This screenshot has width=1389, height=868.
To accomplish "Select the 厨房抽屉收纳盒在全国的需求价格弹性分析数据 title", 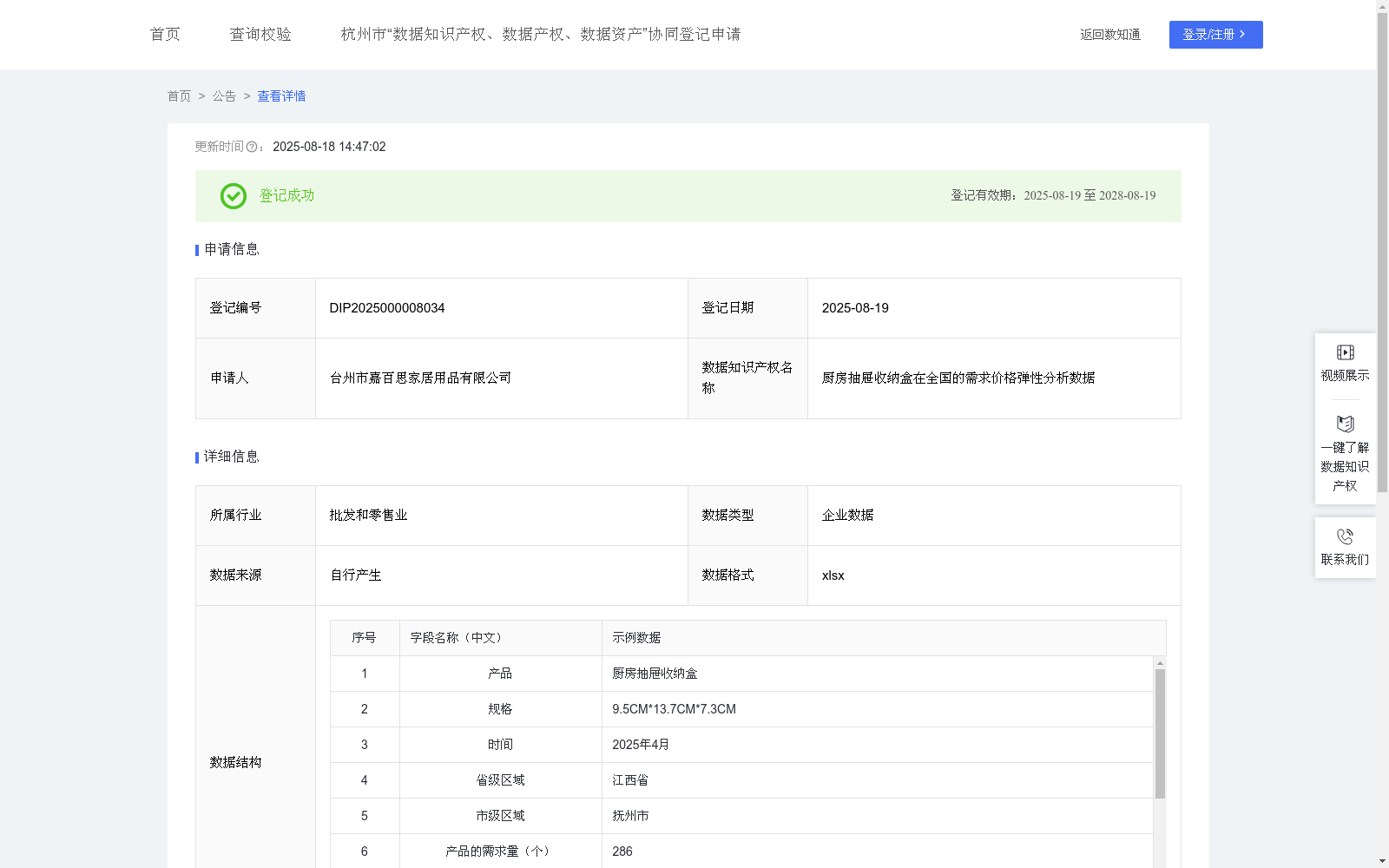I will (x=958, y=378).
